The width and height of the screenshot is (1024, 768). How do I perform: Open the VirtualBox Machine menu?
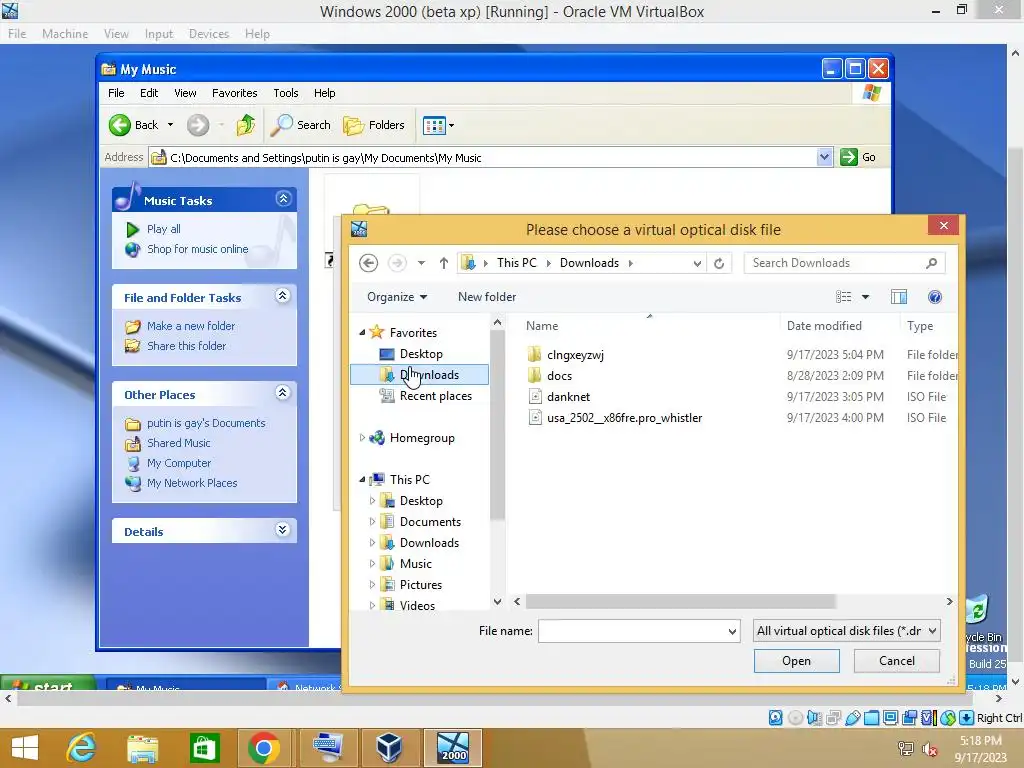pyautogui.click(x=65, y=33)
